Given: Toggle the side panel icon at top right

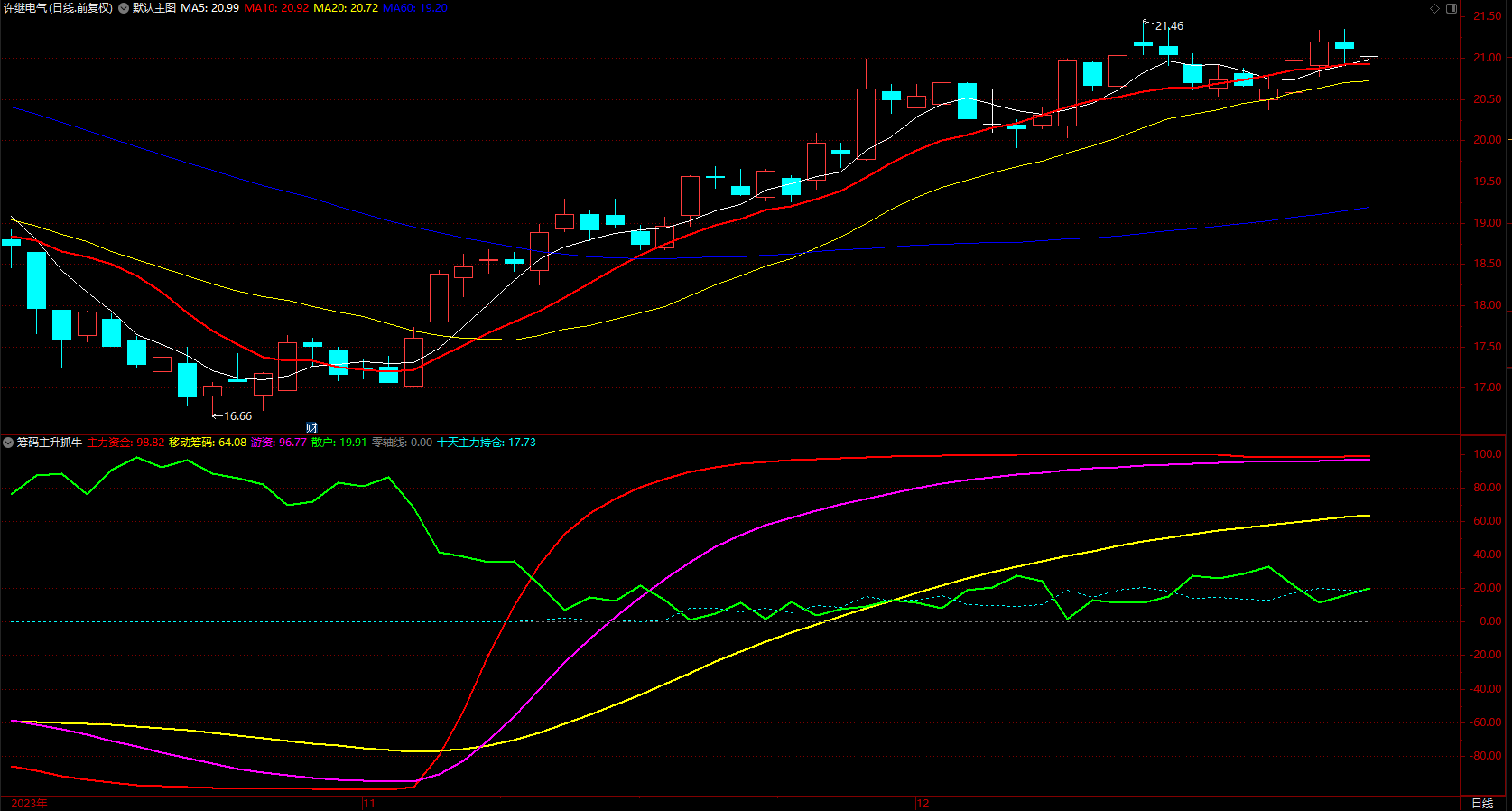Looking at the screenshot, I should 1452,8.
